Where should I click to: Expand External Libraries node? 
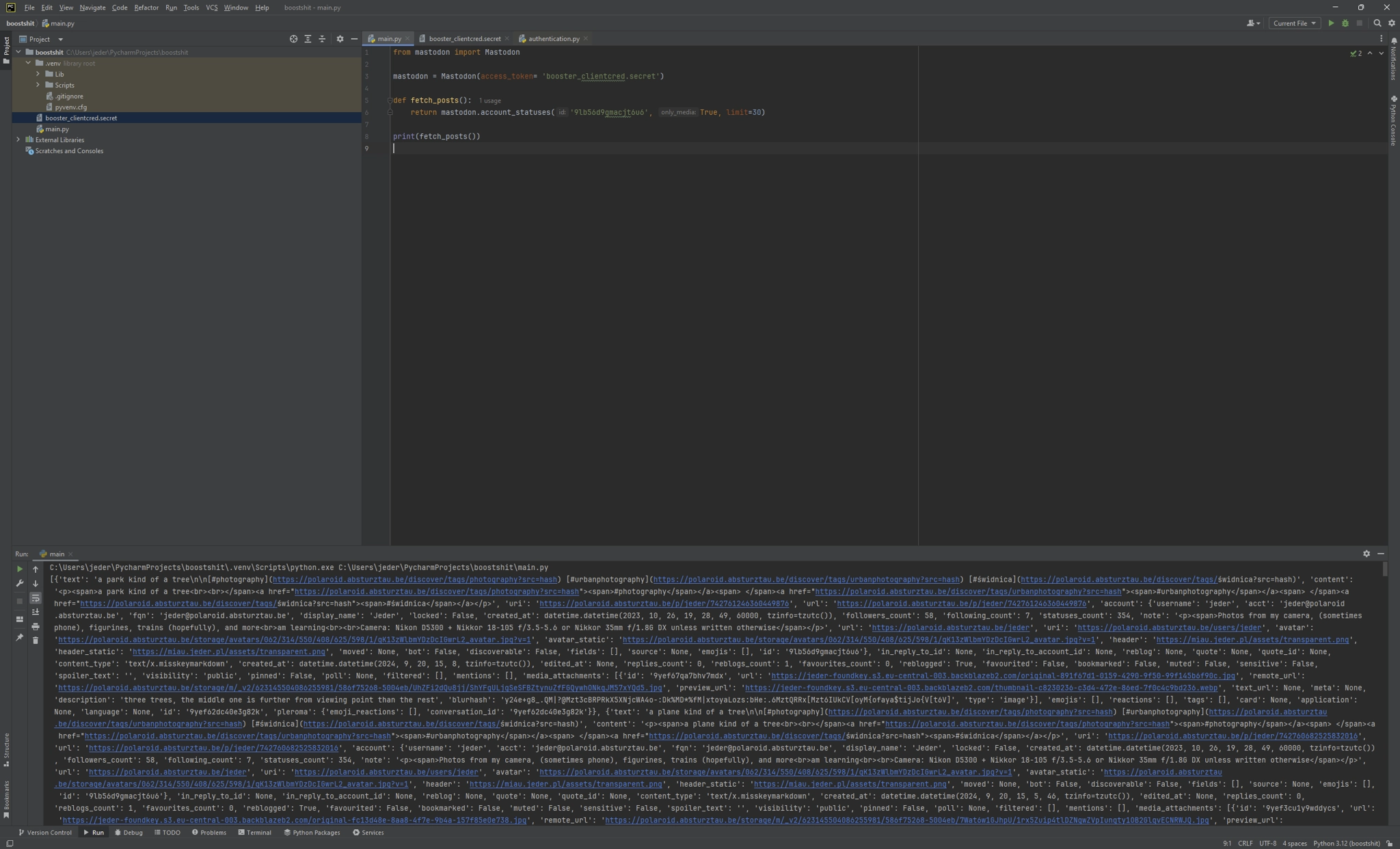click(x=18, y=139)
